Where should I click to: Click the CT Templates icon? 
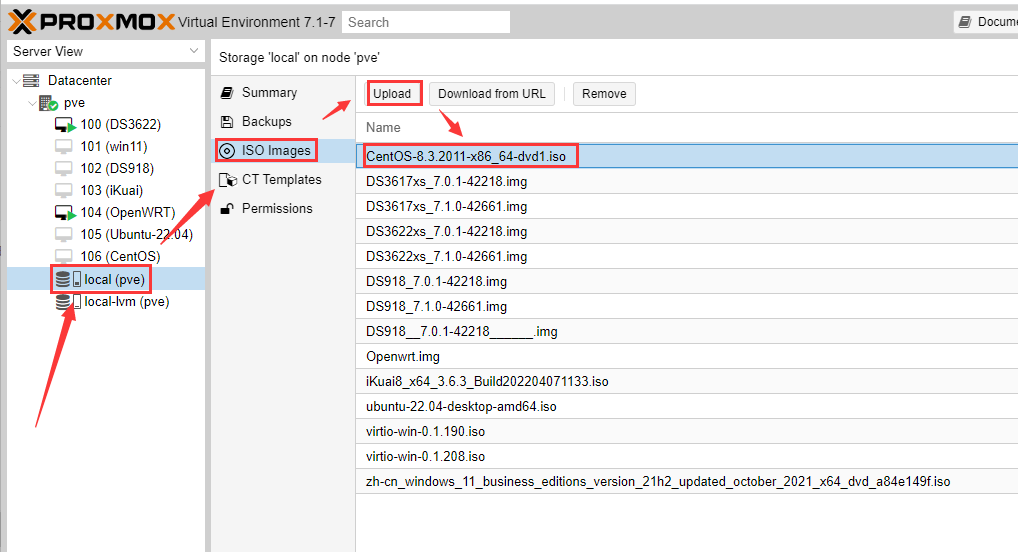[226, 180]
